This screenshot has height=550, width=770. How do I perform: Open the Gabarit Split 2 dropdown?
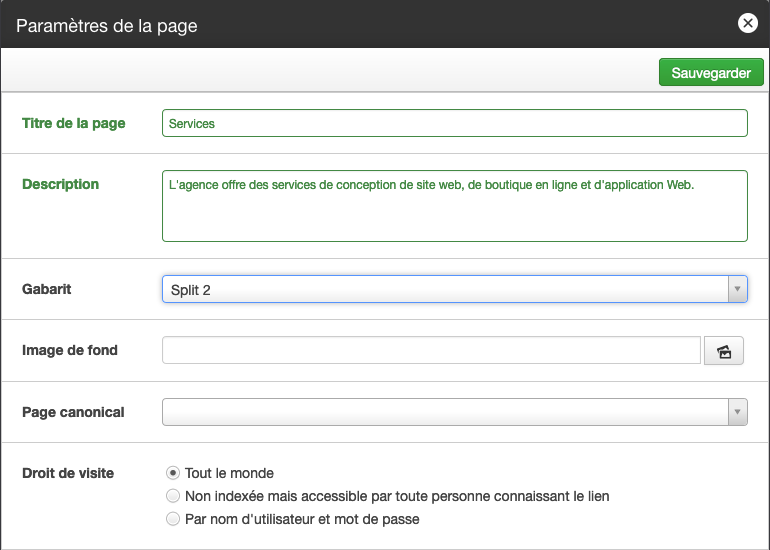[x=455, y=289]
